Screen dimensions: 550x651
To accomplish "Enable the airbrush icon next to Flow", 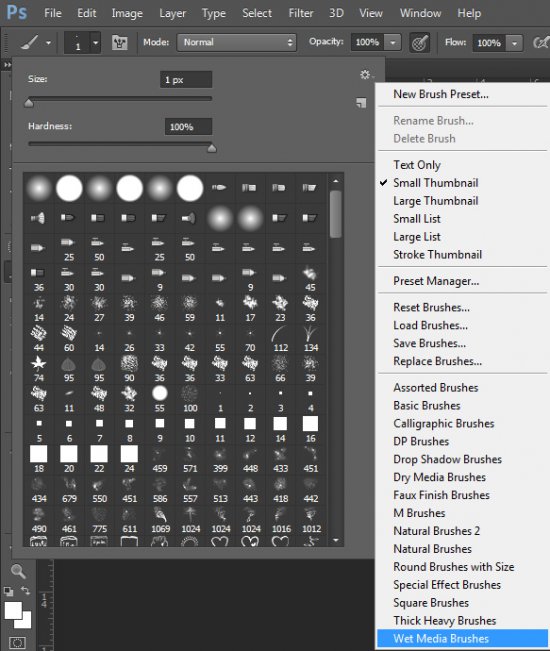I will (541, 42).
